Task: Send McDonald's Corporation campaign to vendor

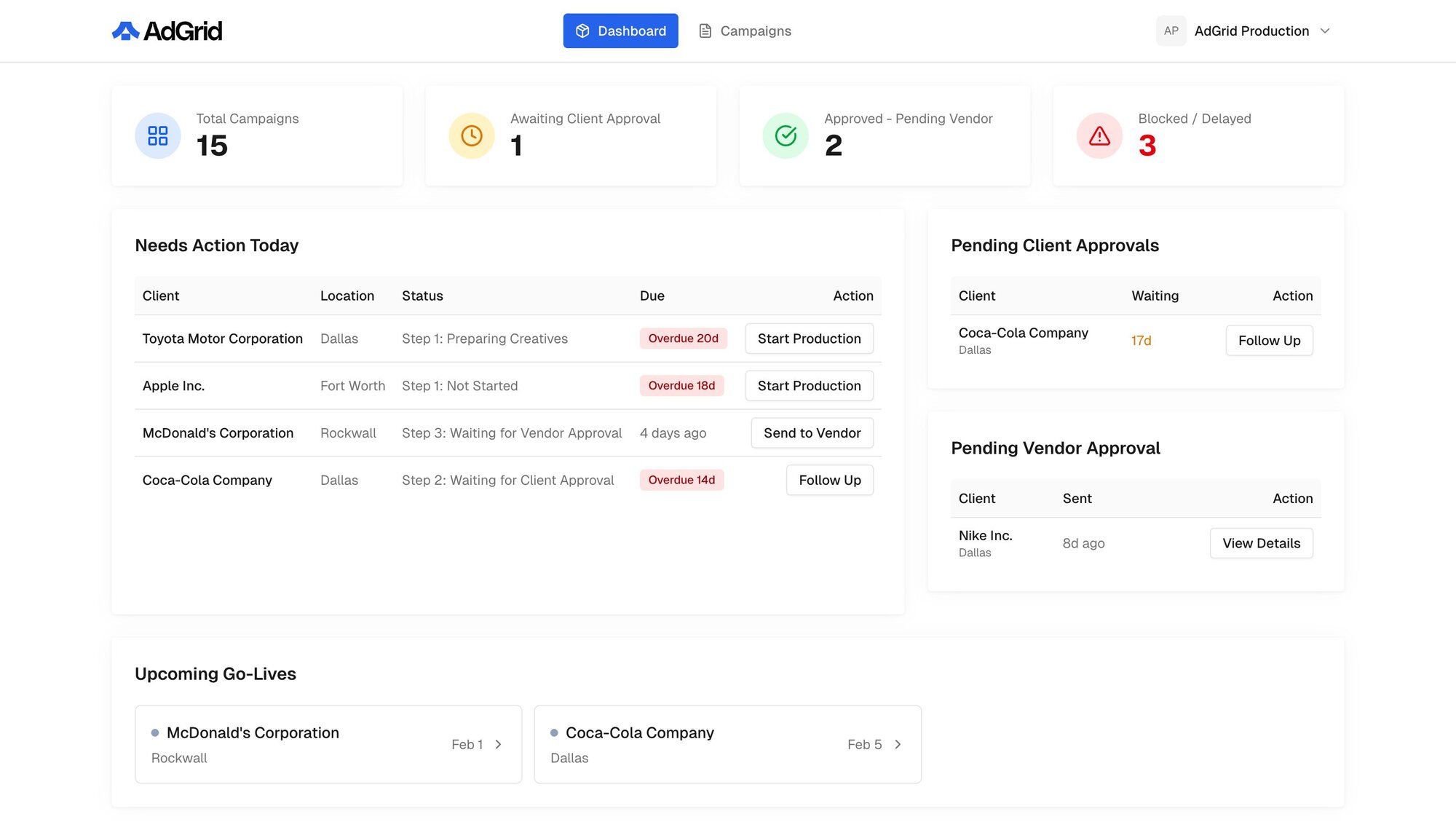Action: click(x=812, y=433)
